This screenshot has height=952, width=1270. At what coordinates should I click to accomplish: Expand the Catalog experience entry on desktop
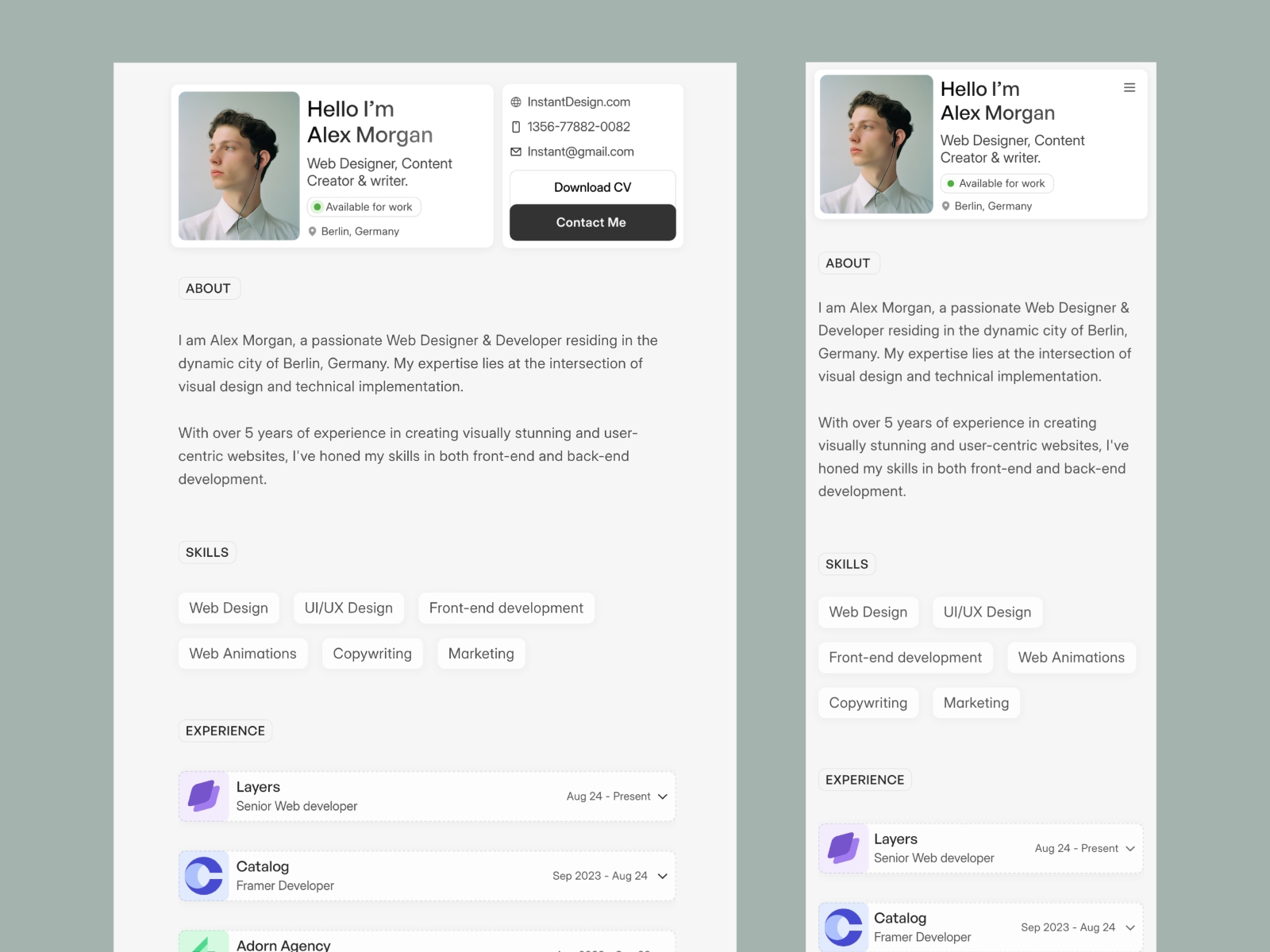663,876
